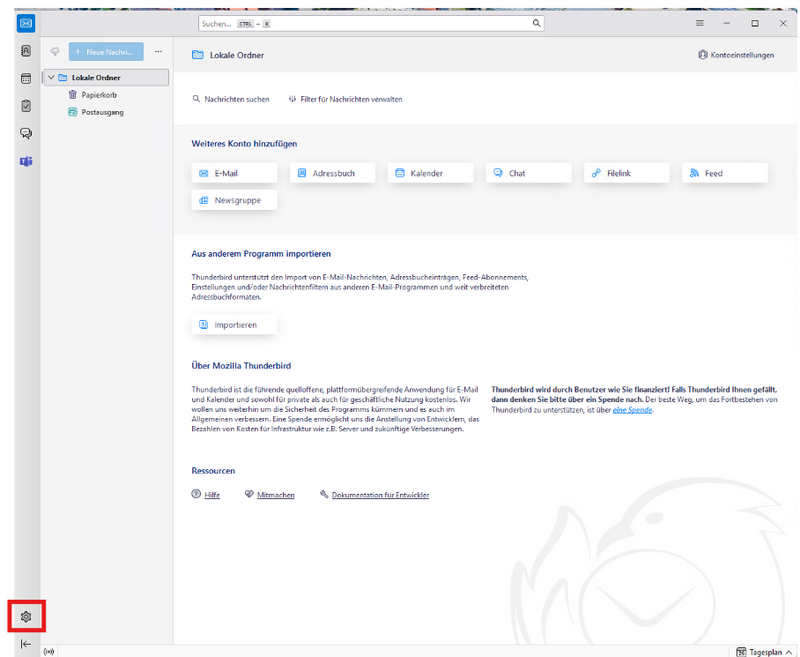Add a Chat account
The image size is (800, 657).
[529, 173]
